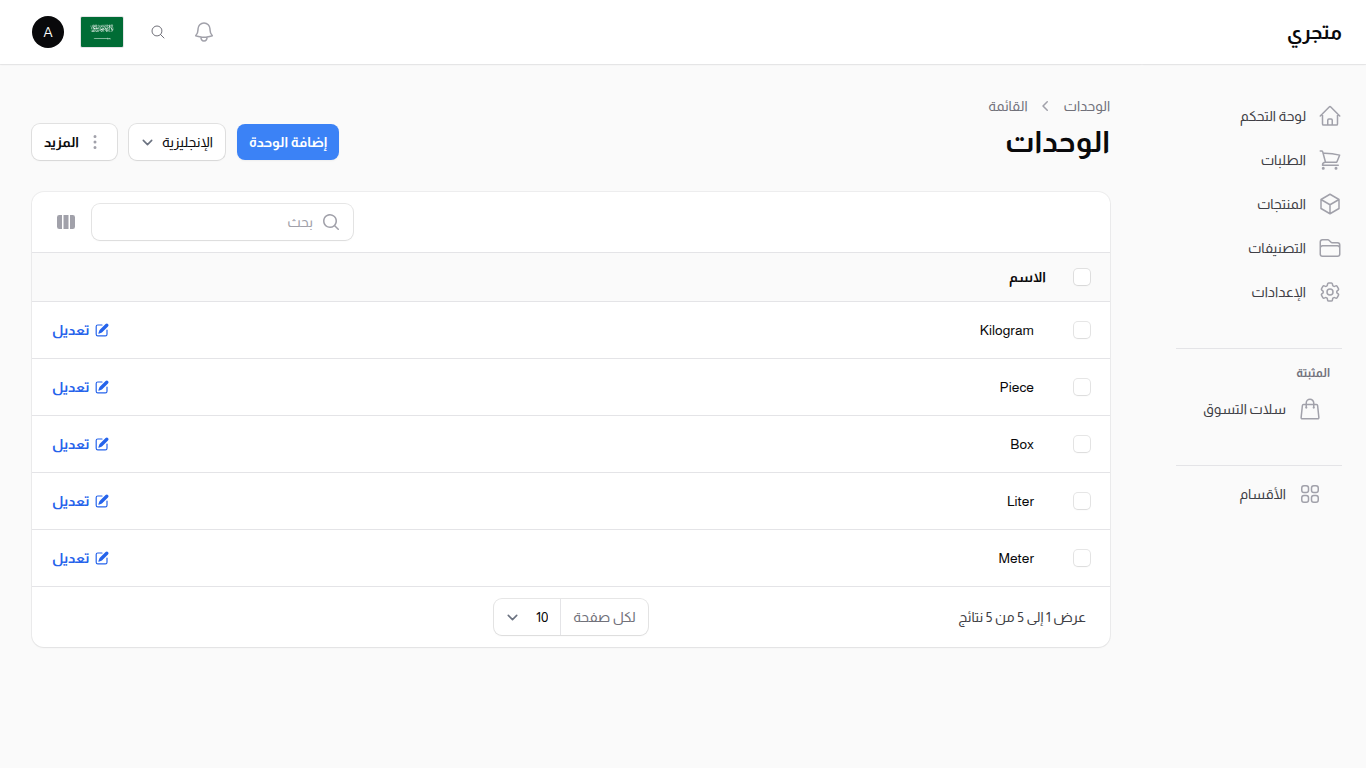Check the Kilogram row checkbox

[1082, 330]
